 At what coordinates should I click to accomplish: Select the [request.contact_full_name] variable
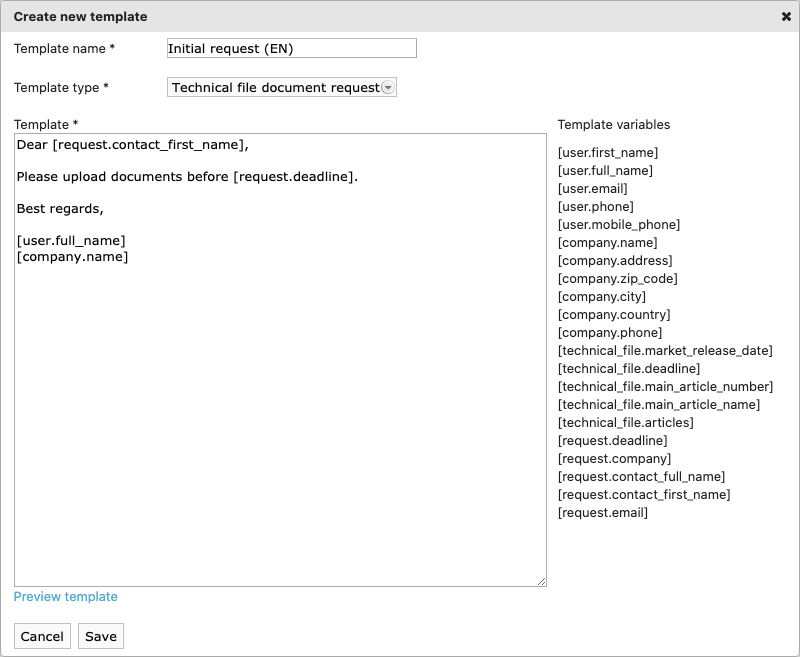642,477
